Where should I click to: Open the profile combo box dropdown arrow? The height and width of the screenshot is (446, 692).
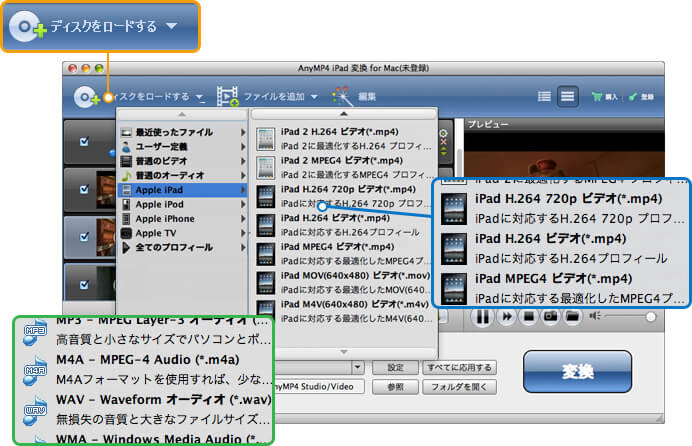pyautogui.click(x=357, y=367)
